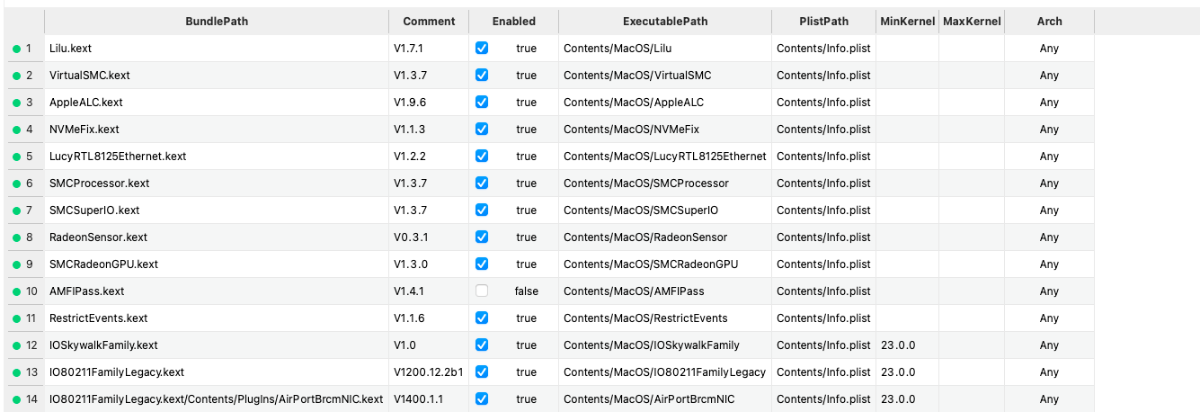Click the green status dot for IOSkywalkFamily.kext
Image resolution: width=1200 pixels, height=412 pixels.
coord(16,345)
